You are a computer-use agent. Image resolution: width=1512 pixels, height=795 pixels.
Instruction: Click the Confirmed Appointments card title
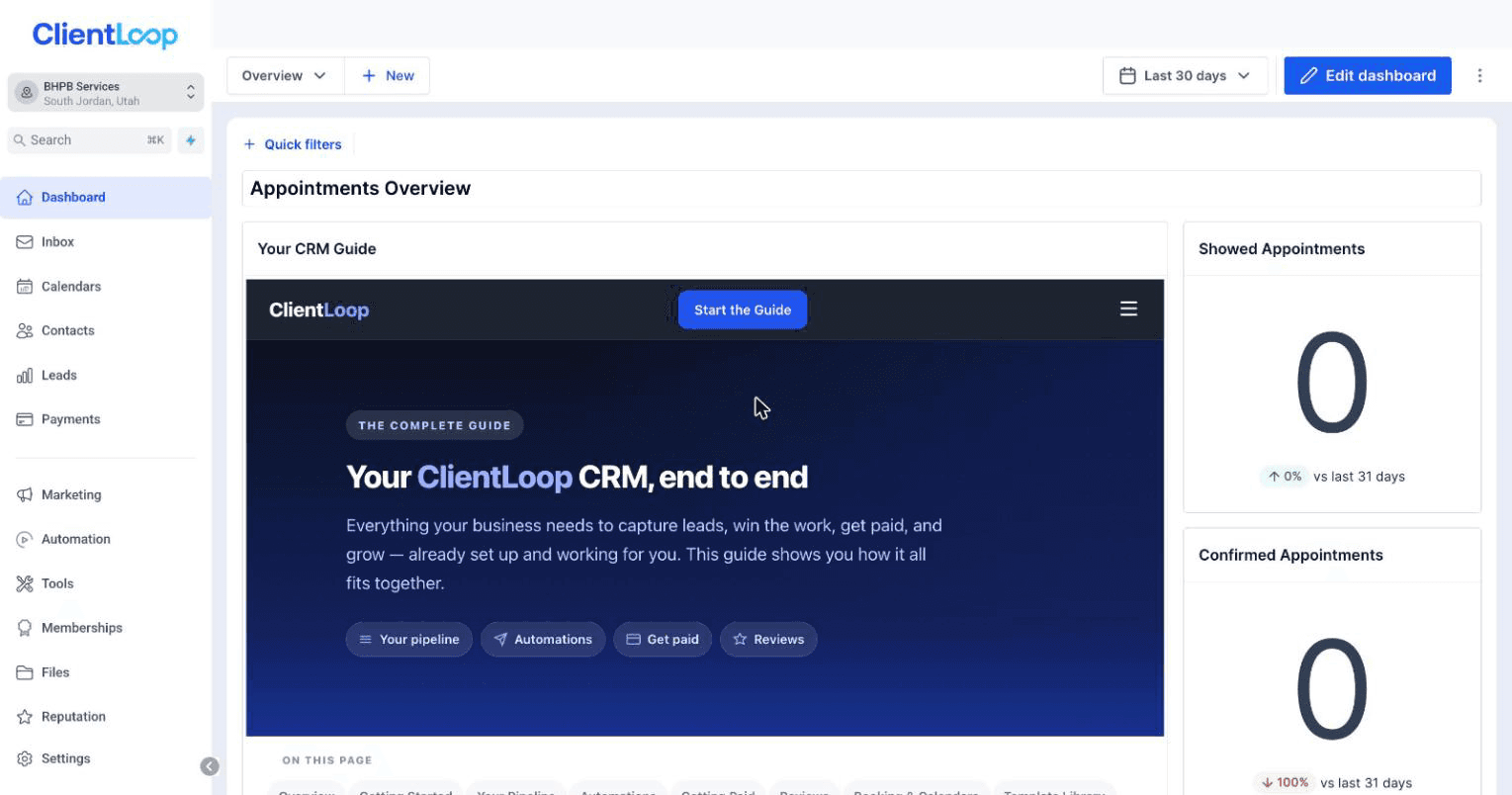click(1290, 556)
